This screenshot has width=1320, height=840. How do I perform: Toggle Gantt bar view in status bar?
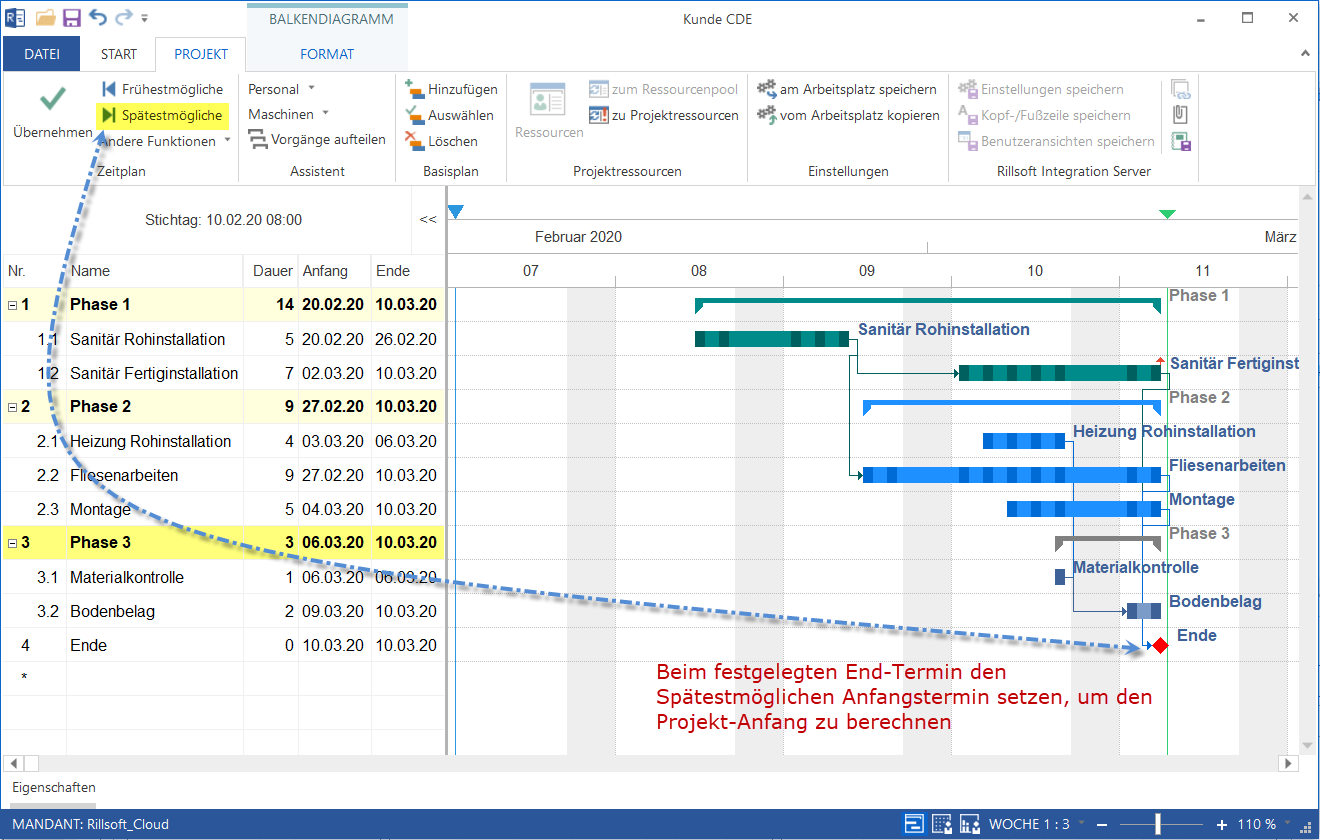914,824
